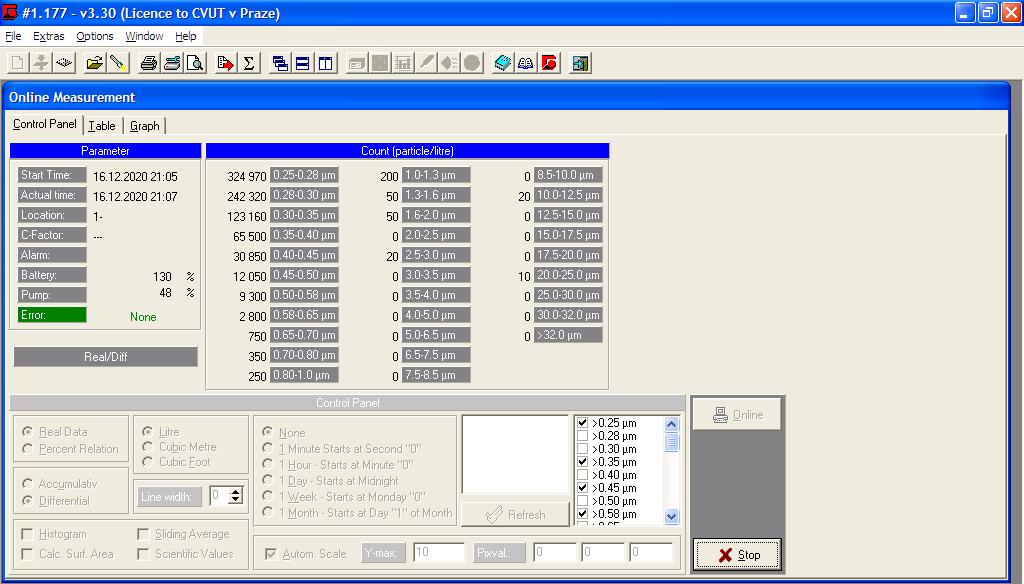Click the size list scrollbar thumb

671,443
